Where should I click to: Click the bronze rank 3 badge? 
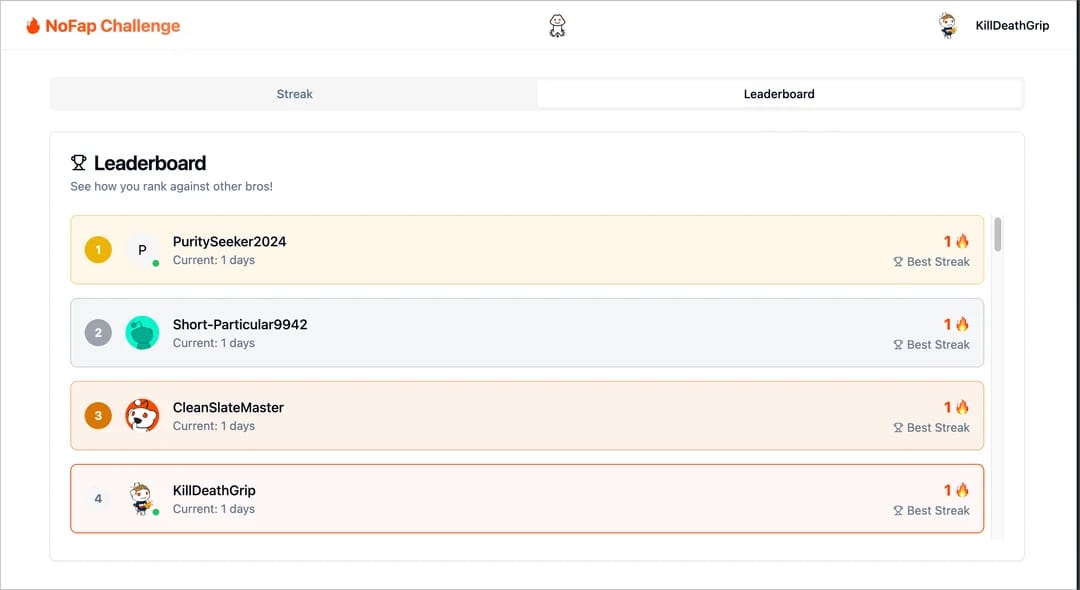98,416
